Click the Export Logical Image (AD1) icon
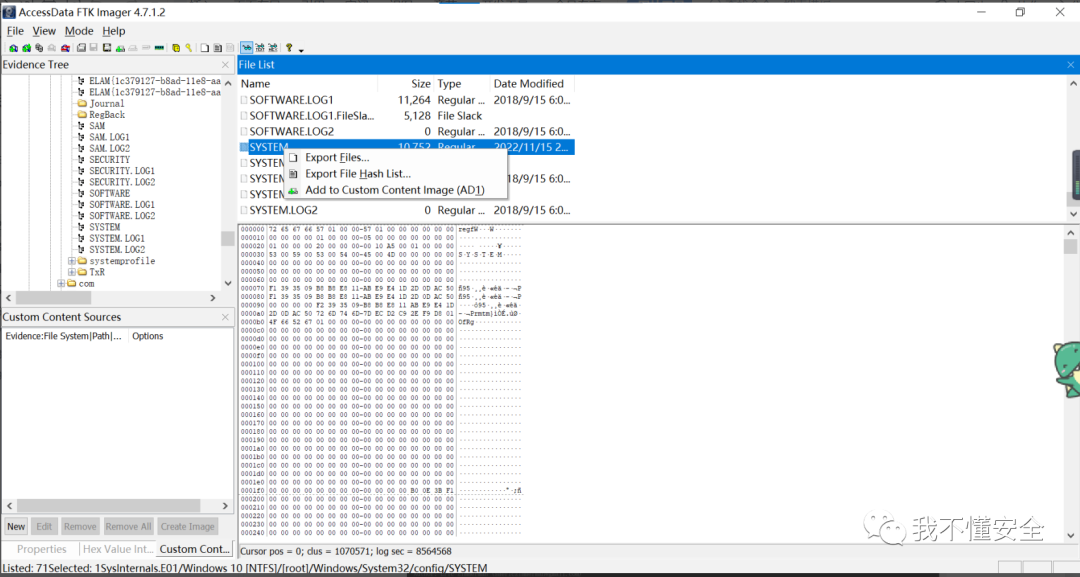 click(x=107, y=48)
